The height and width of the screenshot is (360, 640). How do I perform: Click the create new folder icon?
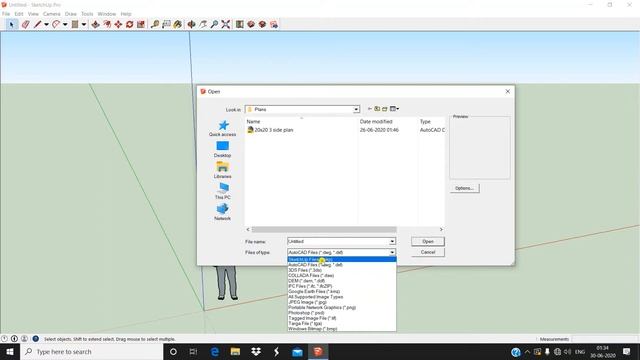[x=384, y=109]
